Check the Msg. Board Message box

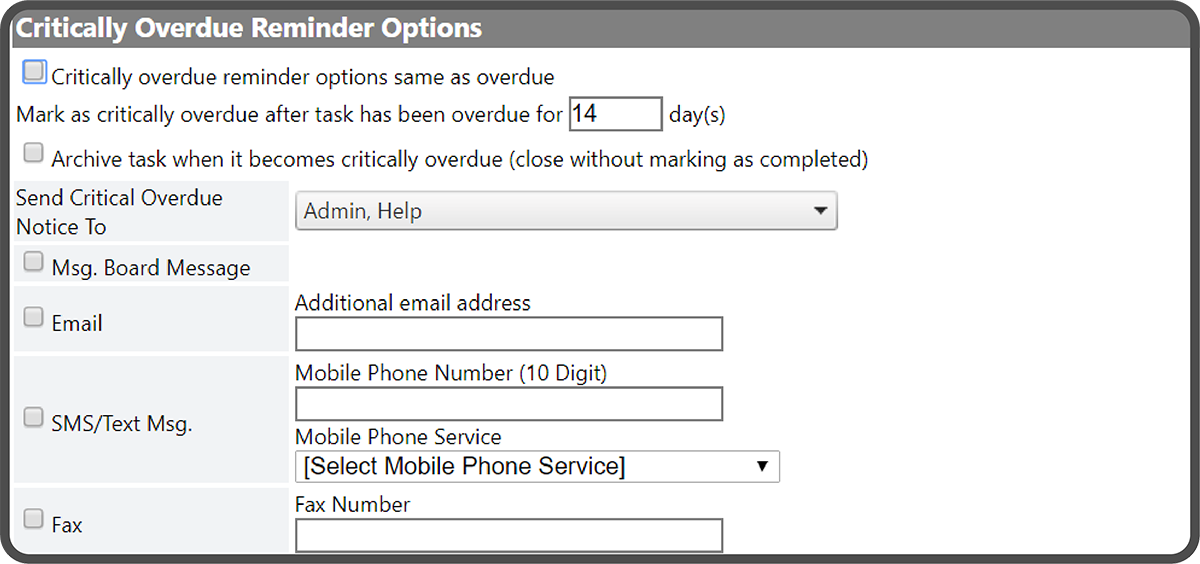34,263
